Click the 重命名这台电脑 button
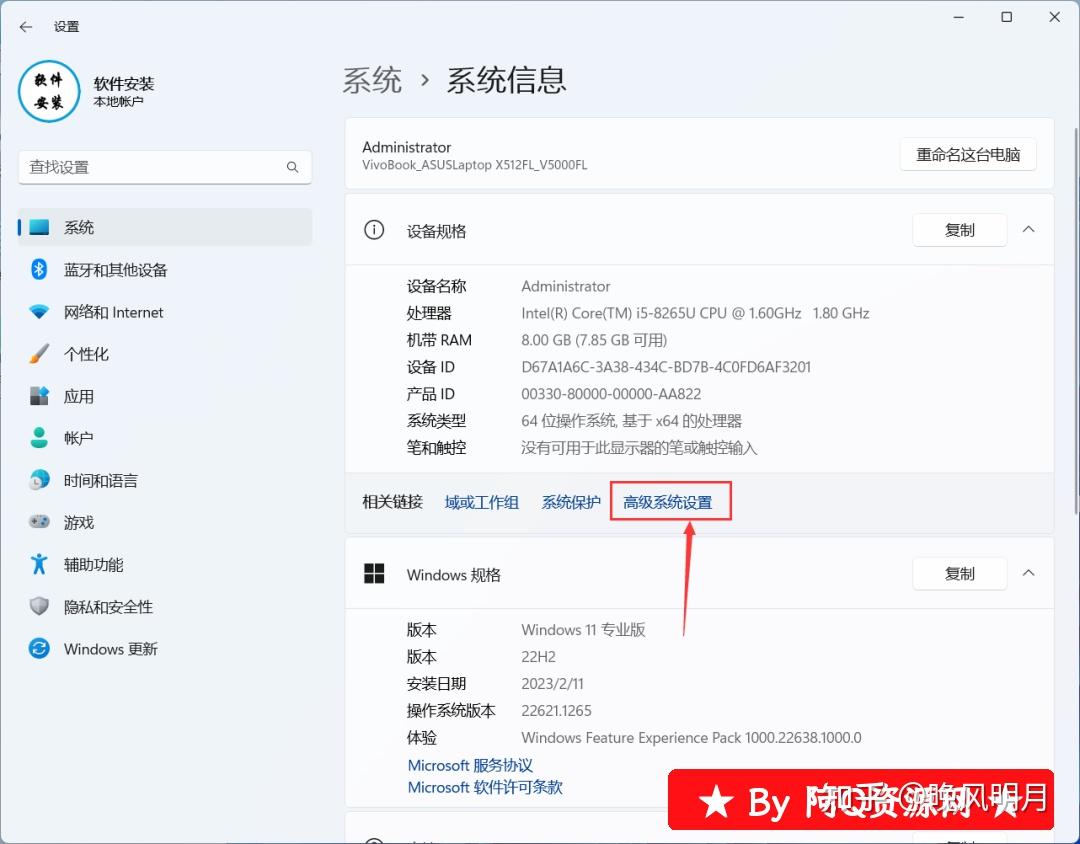 967,154
